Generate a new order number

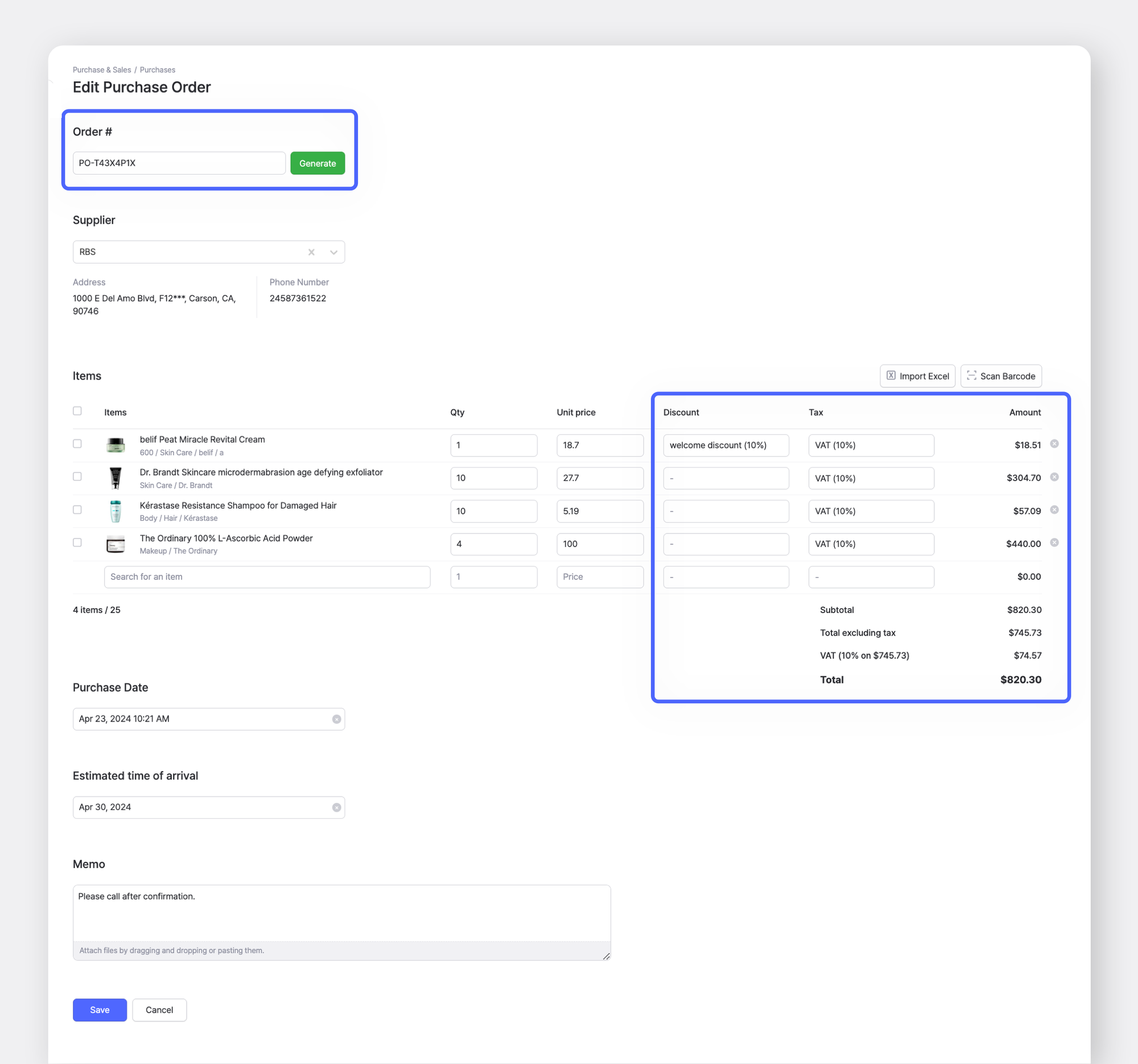point(317,163)
